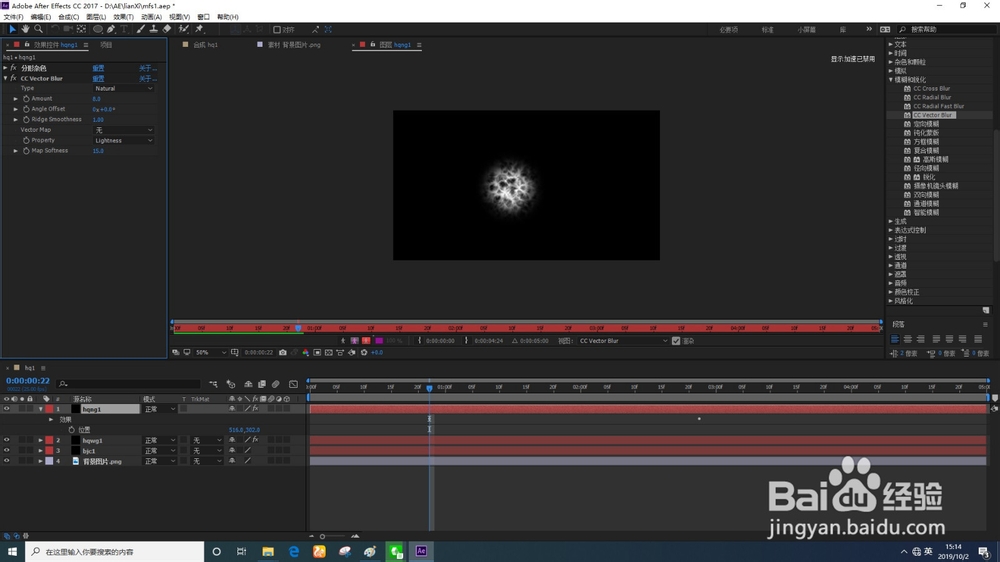This screenshot has height=562, width=1000.
Task: Open the viewer magnification 50% dropdown
Action: [x=210, y=352]
